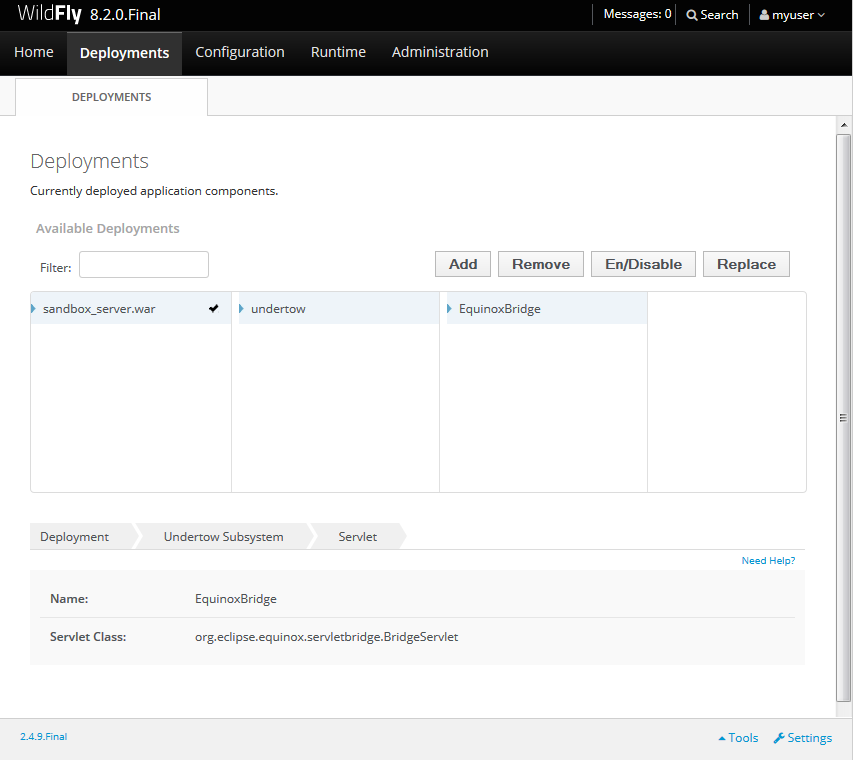Expand the undertow node arrow
The width and height of the screenshot is (853, 760).
tap(241, 308)
